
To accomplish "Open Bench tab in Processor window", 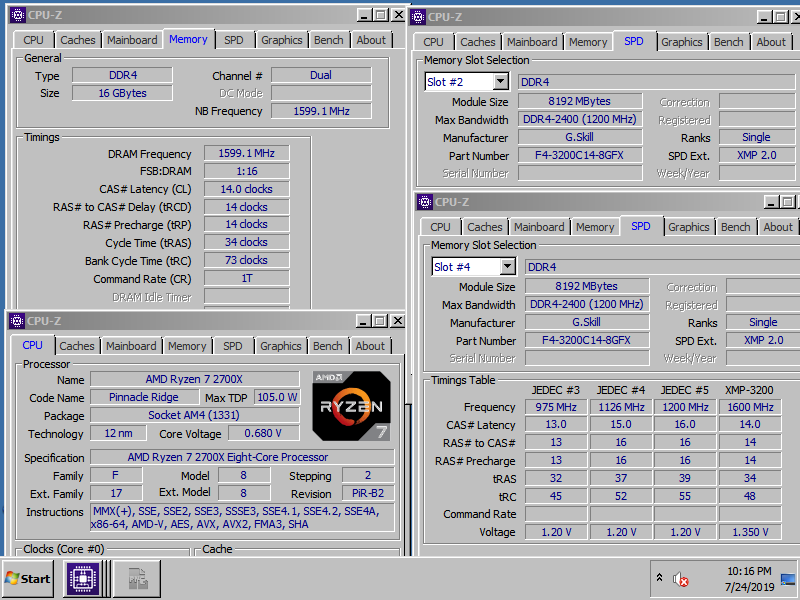I will click(328, 346).
